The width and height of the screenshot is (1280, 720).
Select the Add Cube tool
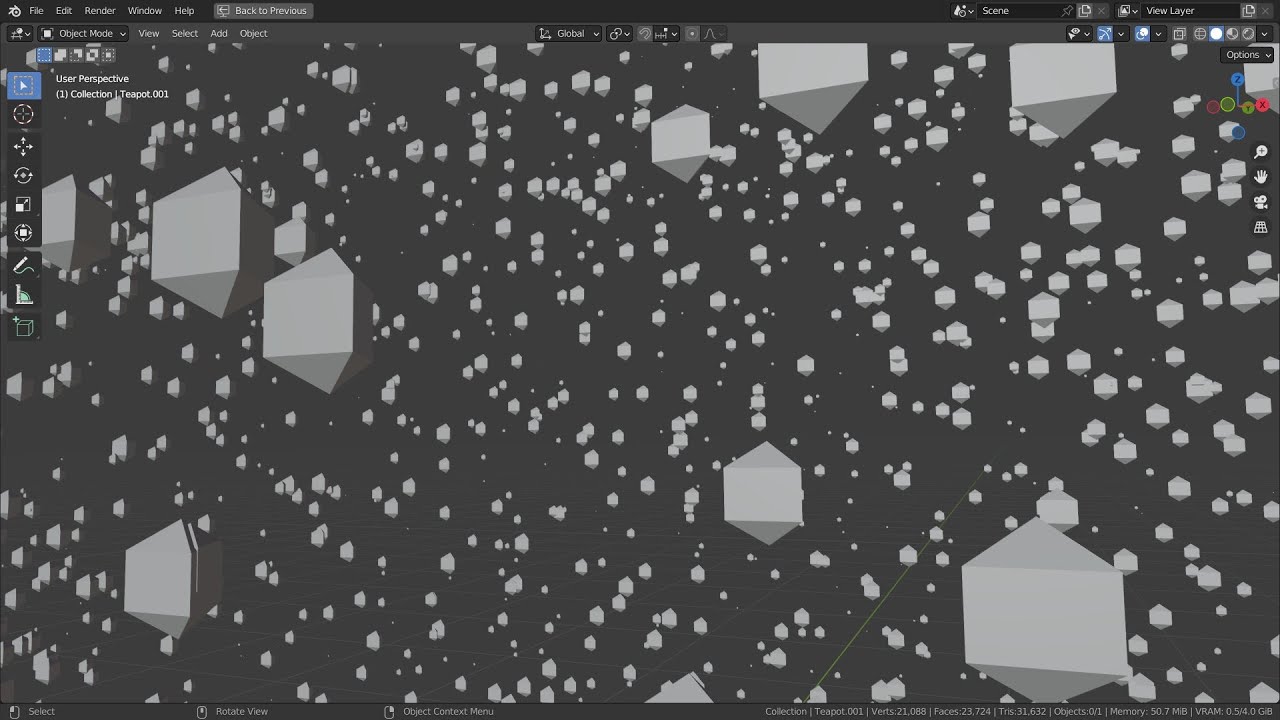[x=24, y=327]
